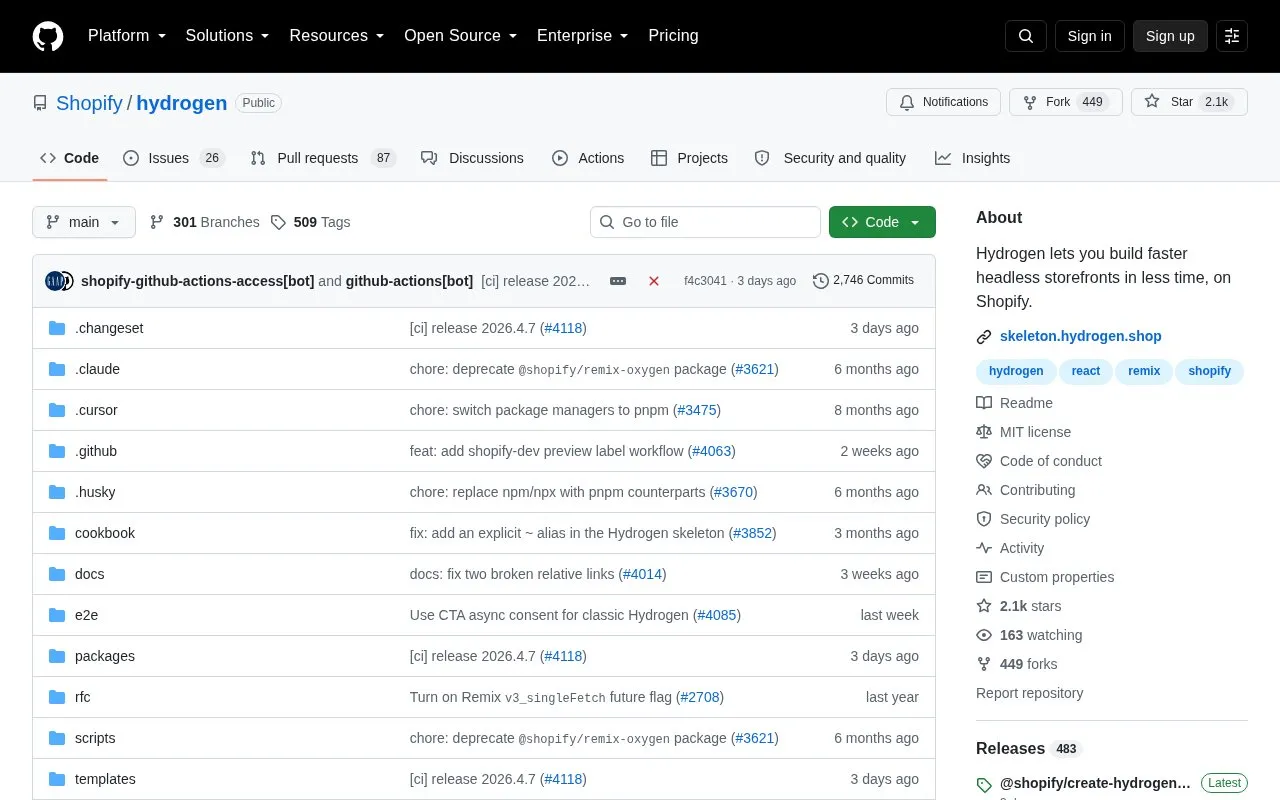The image size is (1280, 800).
Task: Click the shopify-github-actions-access bot avatar
Action: (54, 281)
